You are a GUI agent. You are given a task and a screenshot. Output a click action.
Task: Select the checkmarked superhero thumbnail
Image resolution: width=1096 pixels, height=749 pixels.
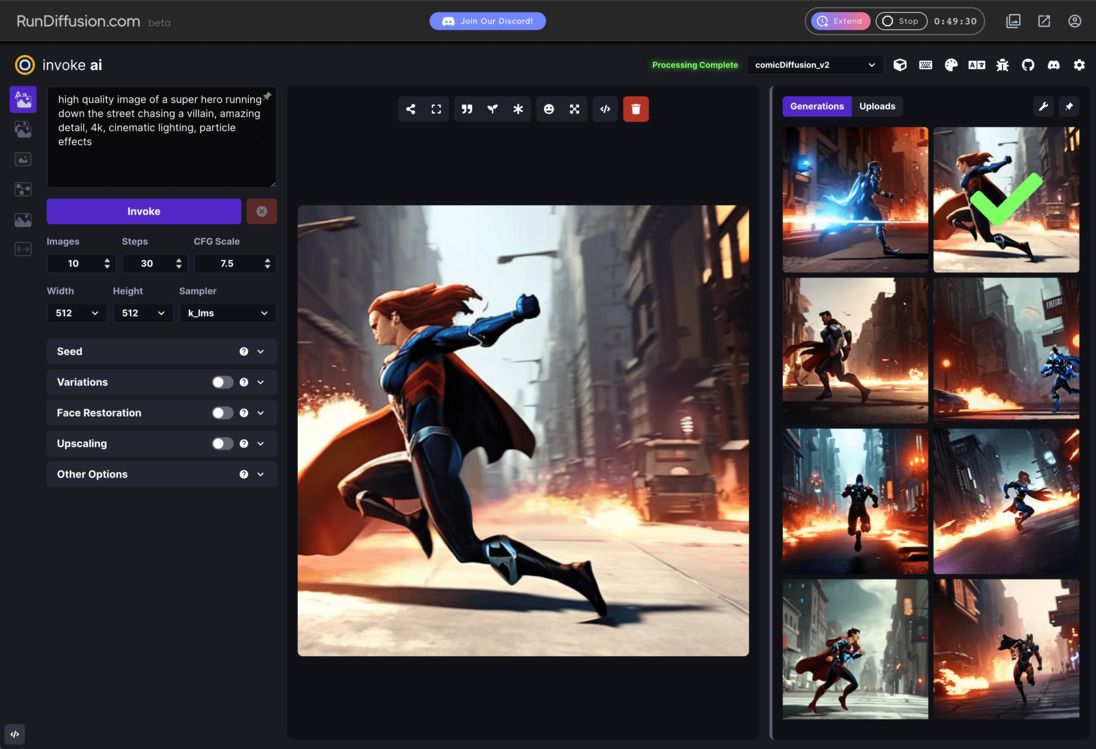1006,199
